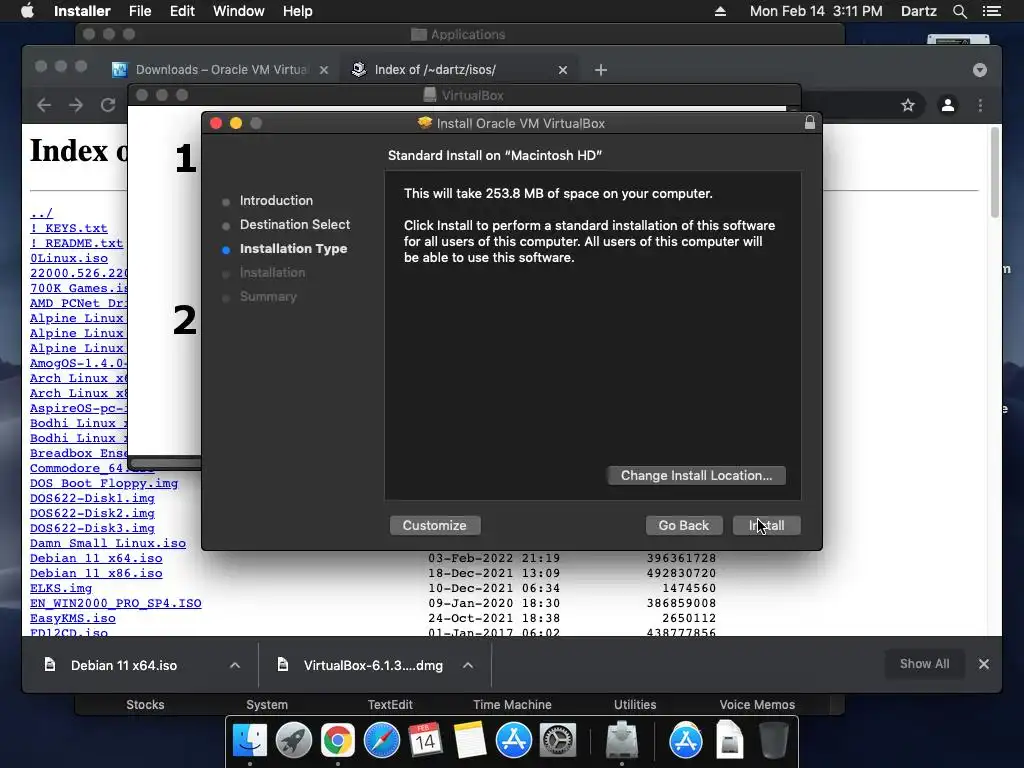Bookmark this page with star icon
This screenshot has width=1024, height=768.
(x=908, y=105)
